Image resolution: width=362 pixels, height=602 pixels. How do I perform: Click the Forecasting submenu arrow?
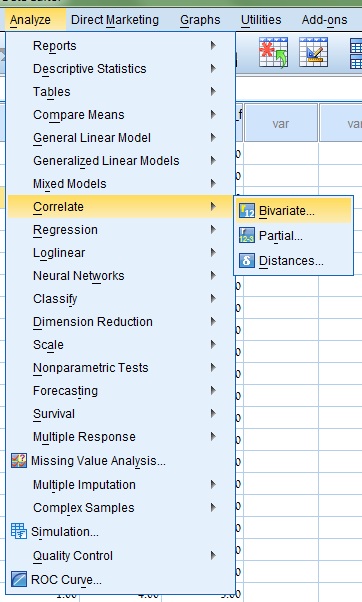pyautogui.click(x=213, y=391)
